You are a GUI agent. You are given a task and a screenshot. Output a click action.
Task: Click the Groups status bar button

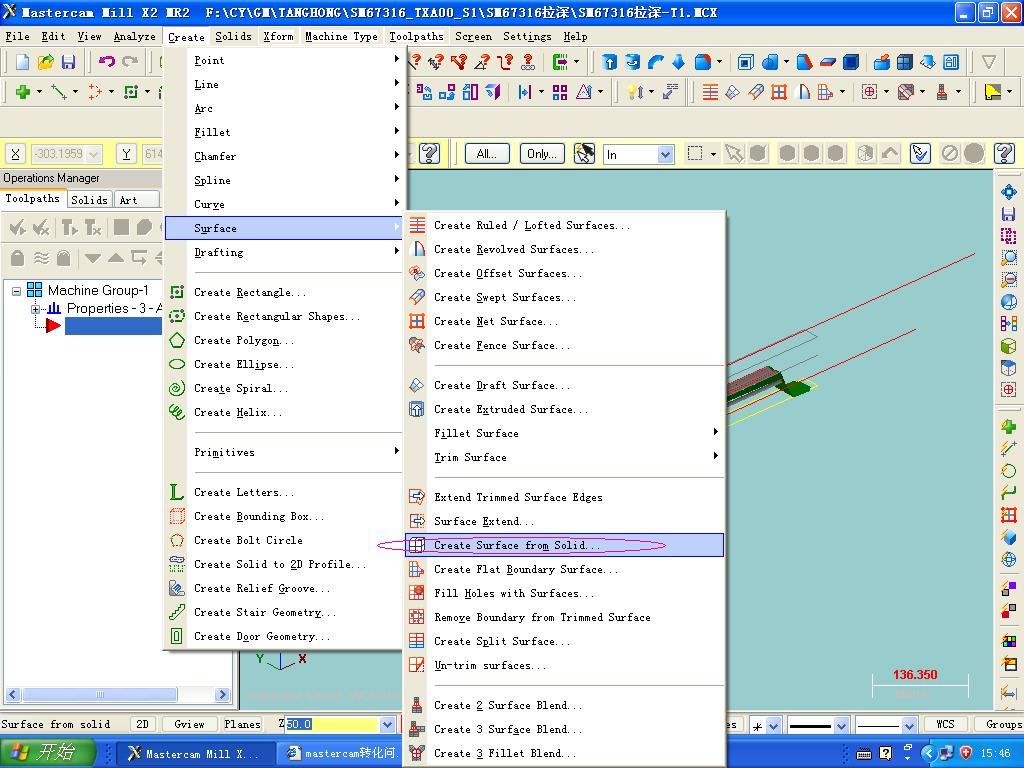[x=1004, y=724]
